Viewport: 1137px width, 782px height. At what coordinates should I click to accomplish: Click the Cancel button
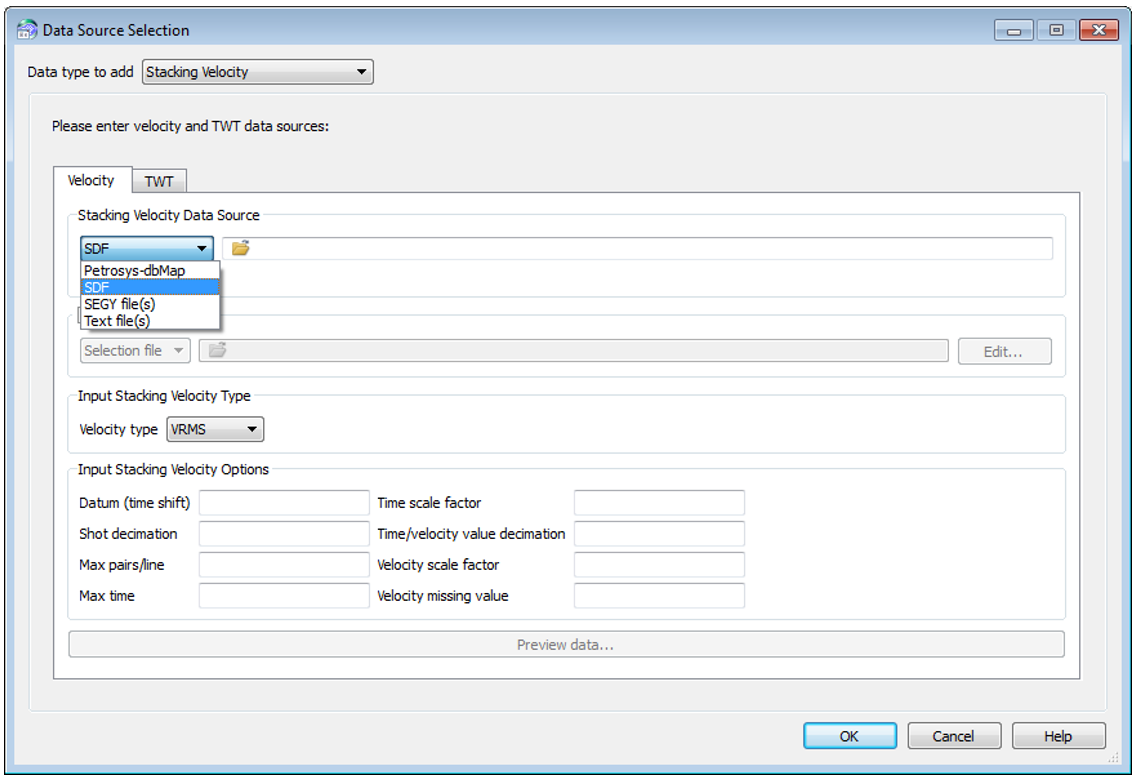coord(953,736)
